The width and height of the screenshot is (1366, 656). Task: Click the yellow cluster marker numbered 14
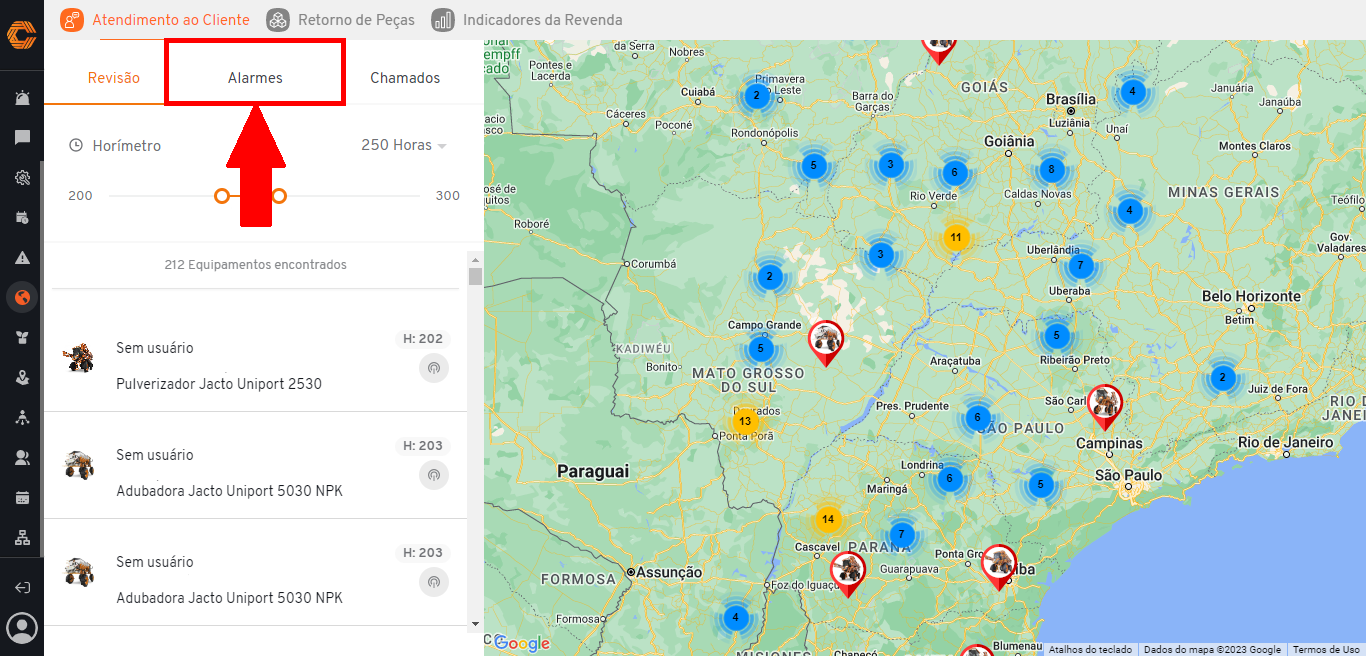coord(827,520)
